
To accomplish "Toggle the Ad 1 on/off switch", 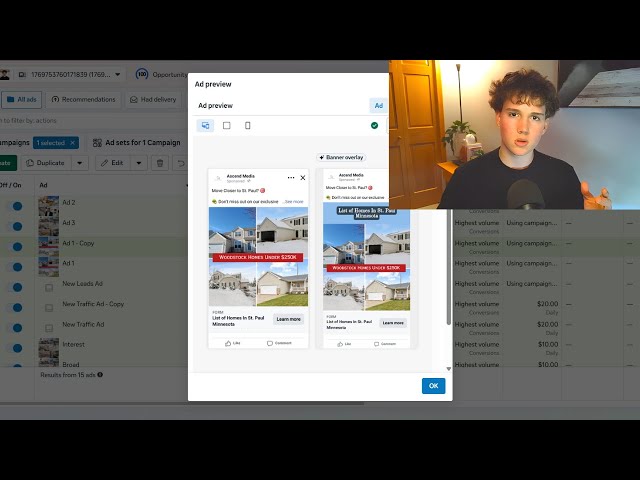I will tap(14, 267).
